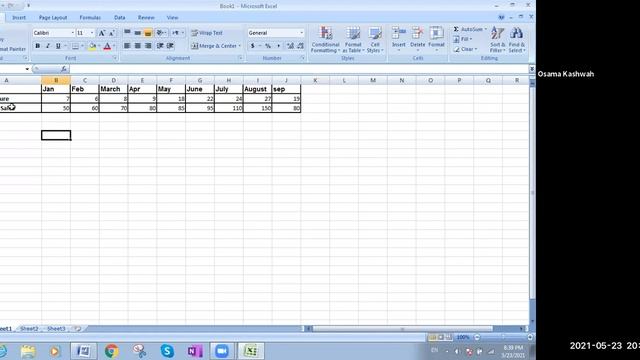The height and width of the screenshot is (360, 640).
Task: Open Alignment group dialog launcher
Action: click(x=240, y=58)
